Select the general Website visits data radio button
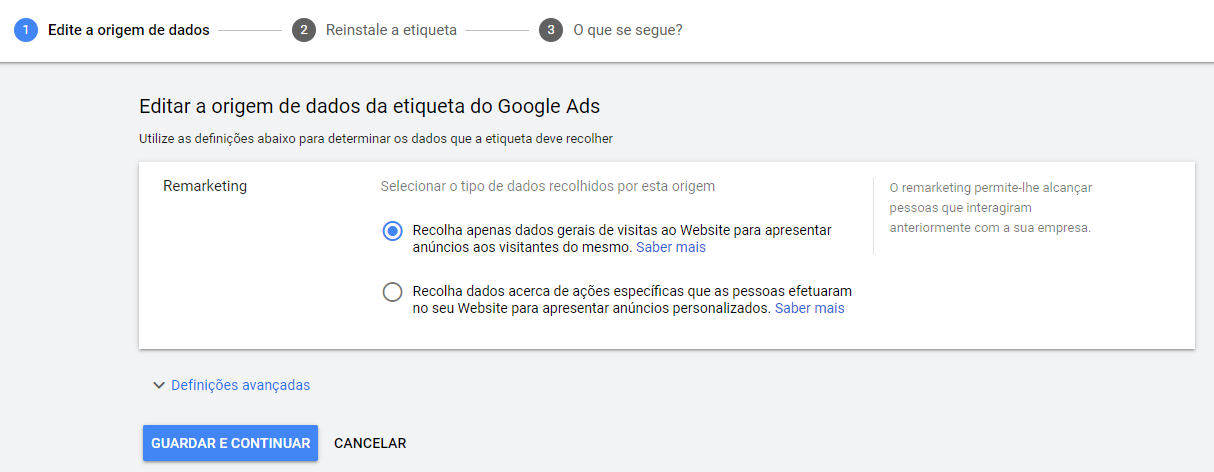 coord(393,231)
